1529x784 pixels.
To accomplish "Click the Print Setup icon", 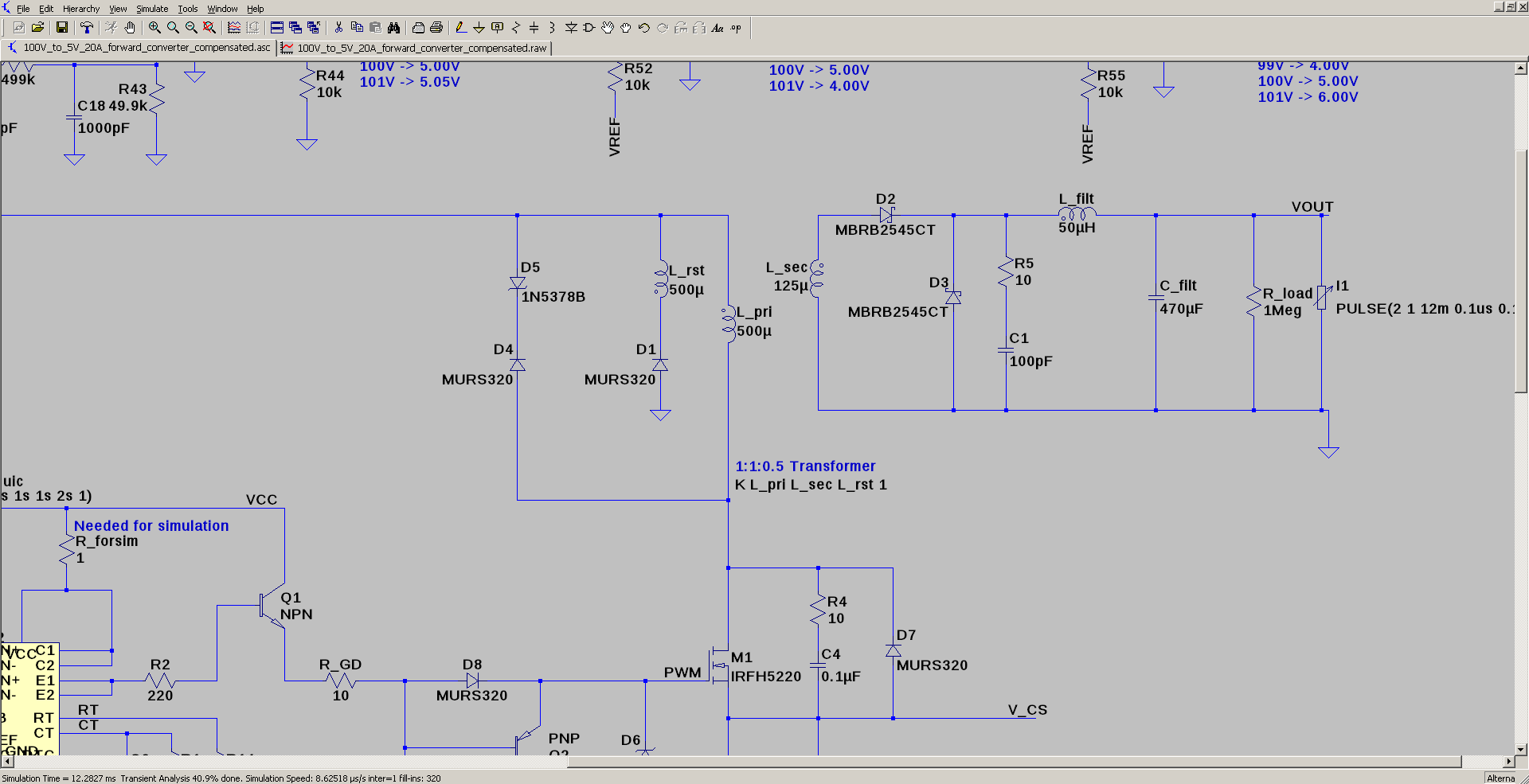I will (418, 28).
